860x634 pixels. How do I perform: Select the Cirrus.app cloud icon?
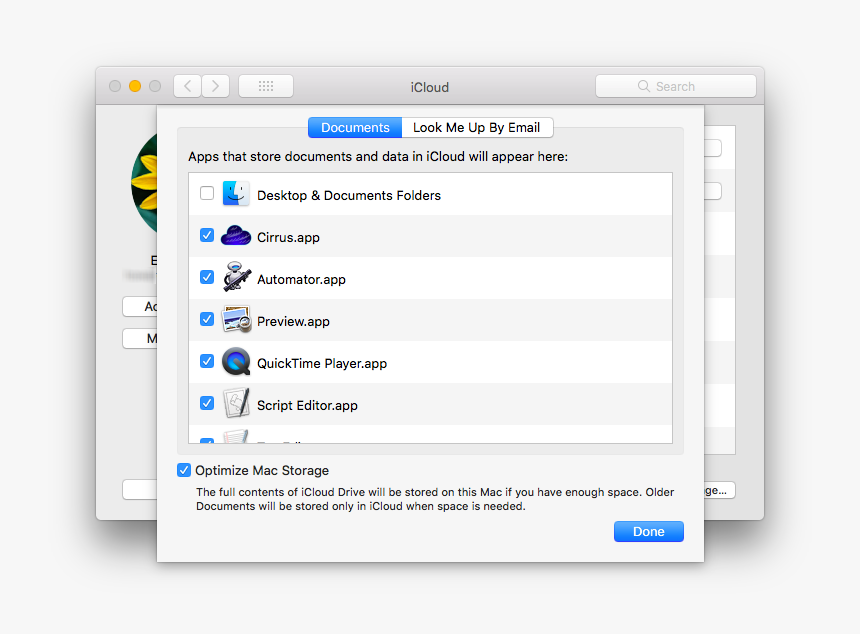(x=236, y=235)
